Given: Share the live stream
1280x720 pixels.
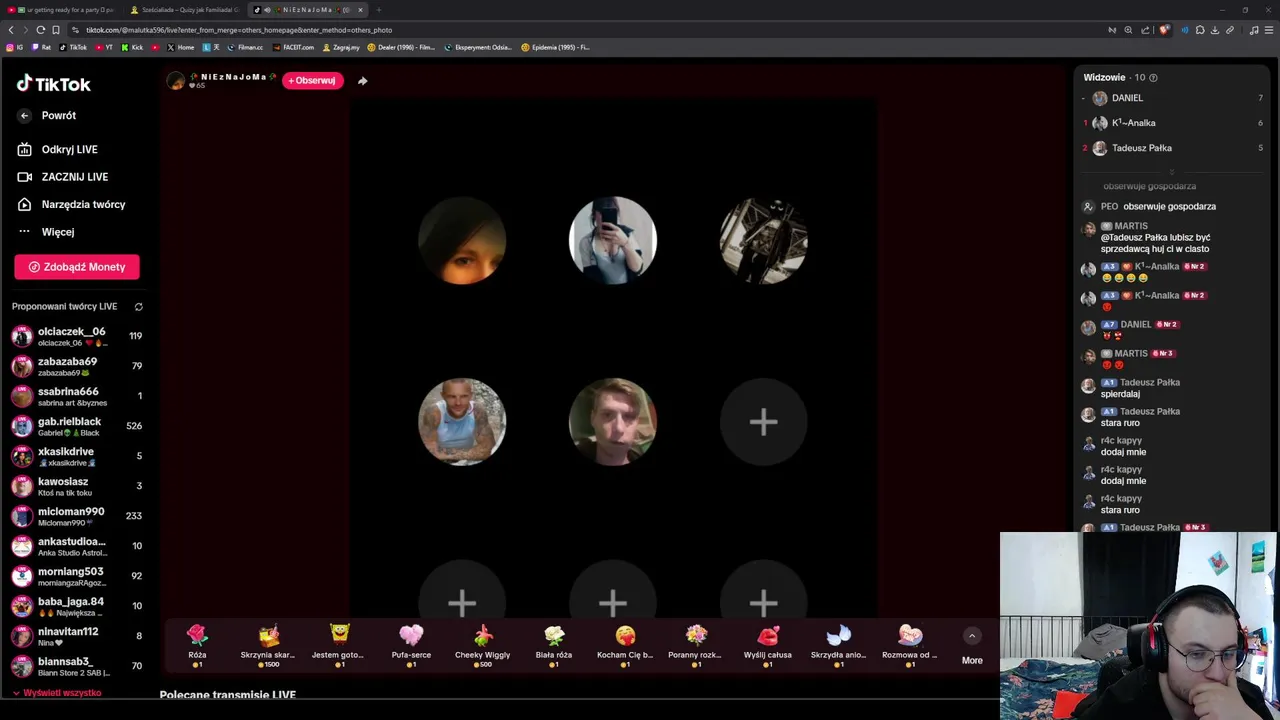Looking at the screenshot, I should tap(362, 81).
